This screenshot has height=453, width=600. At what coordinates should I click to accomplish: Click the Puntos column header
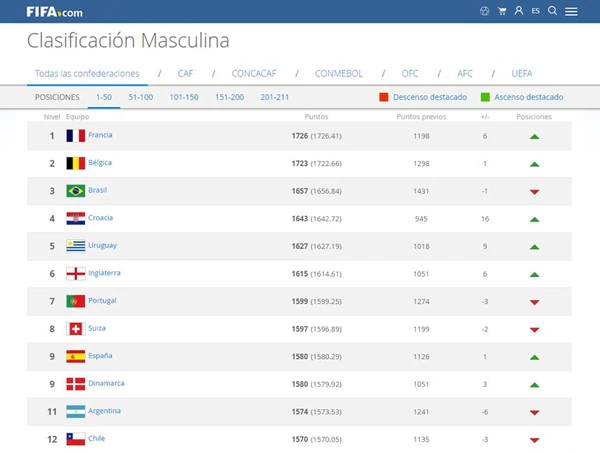coord(316,117)
